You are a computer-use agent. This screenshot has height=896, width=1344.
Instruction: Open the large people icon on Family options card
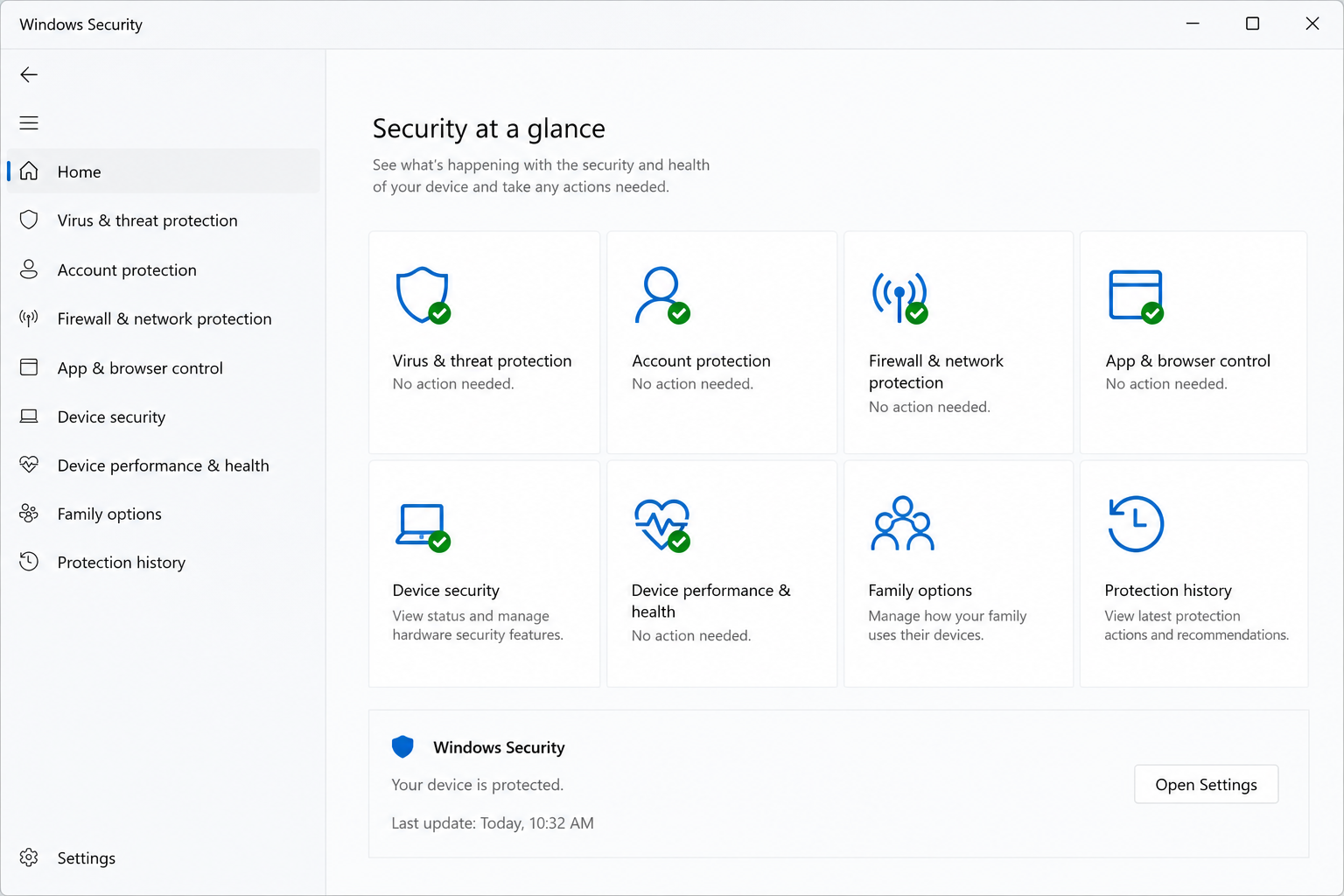pos(902,523)
